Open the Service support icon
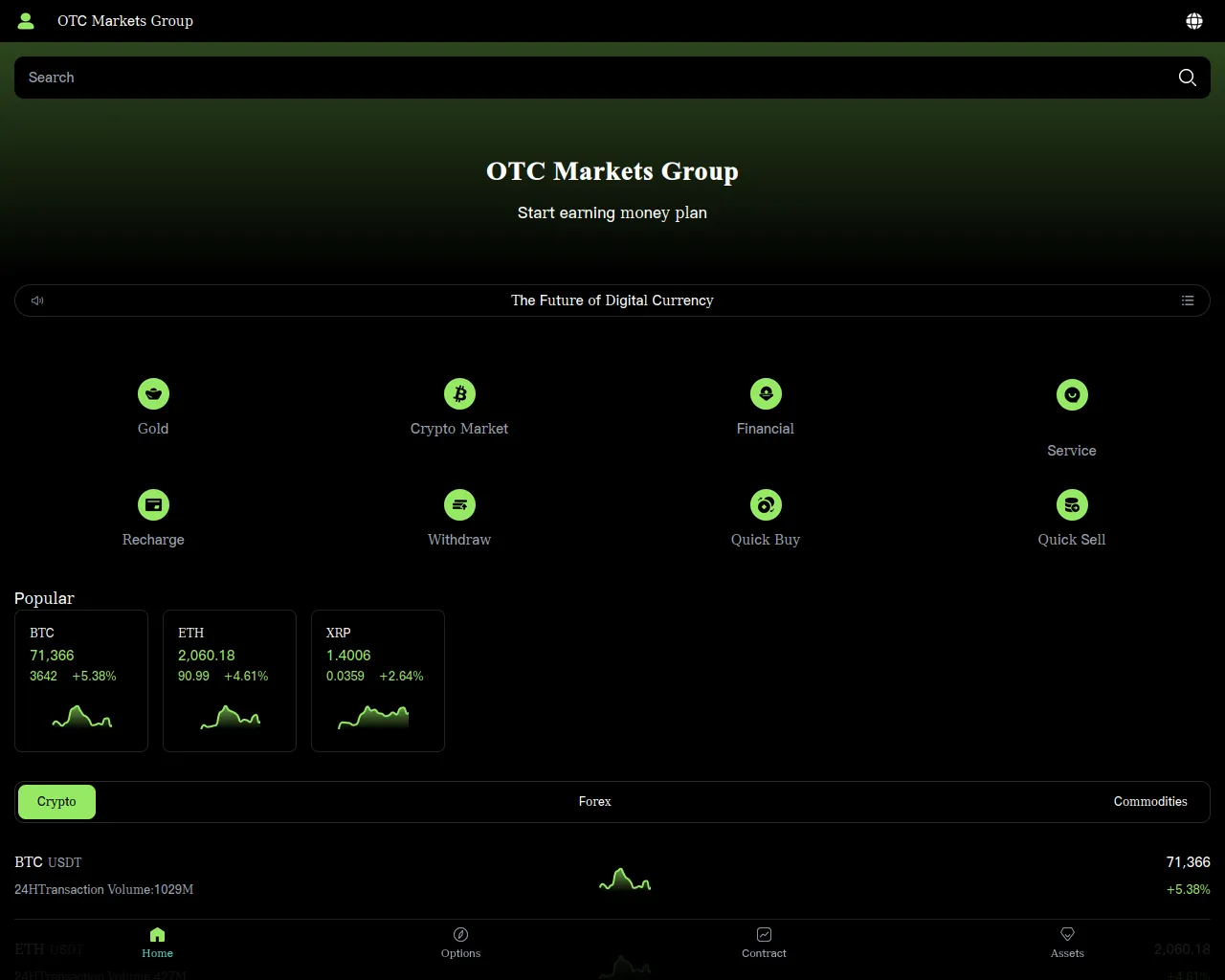The image size is (1225, 980). coord(1072,395)
